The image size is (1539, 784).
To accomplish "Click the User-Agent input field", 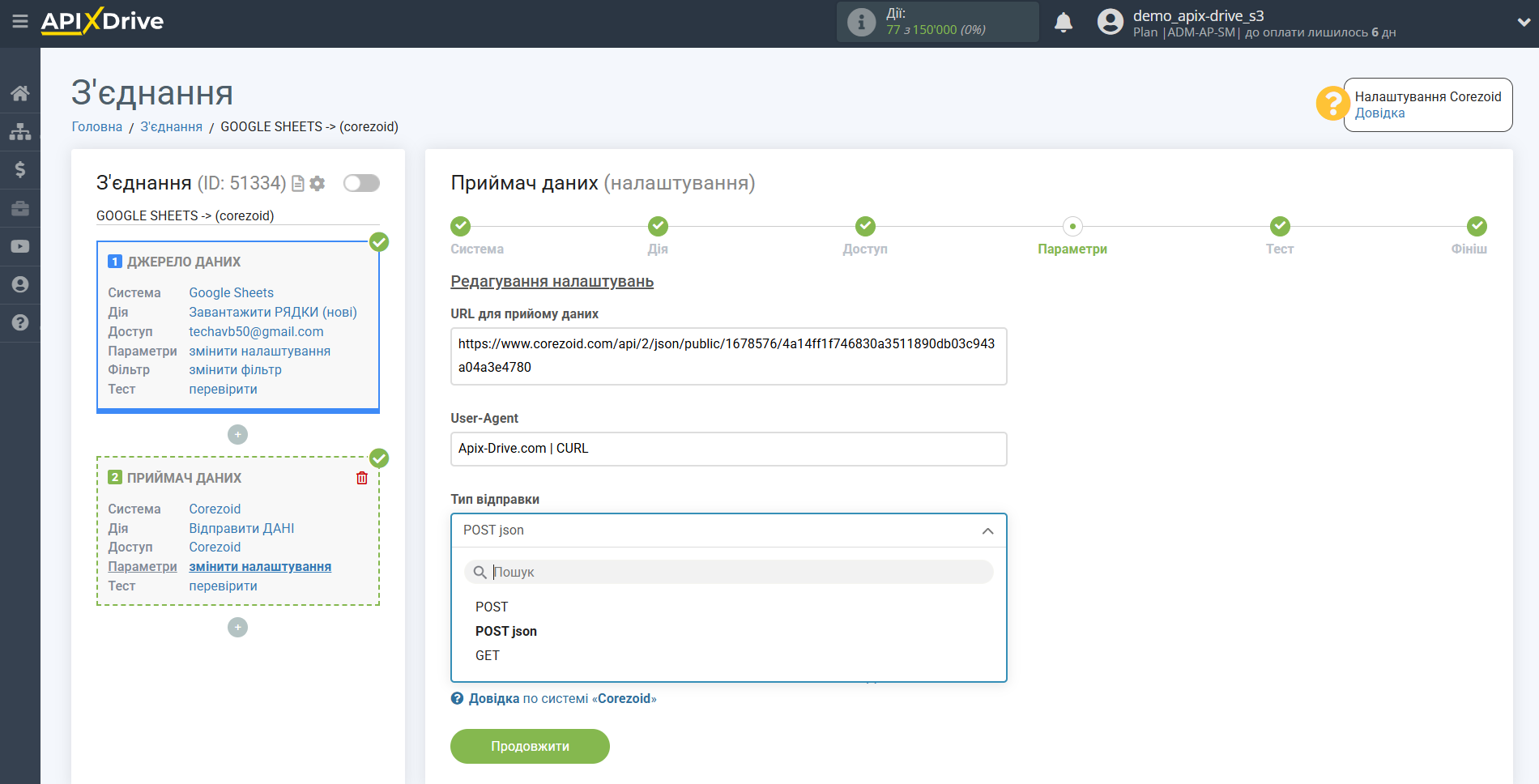I will coord(728,449).
